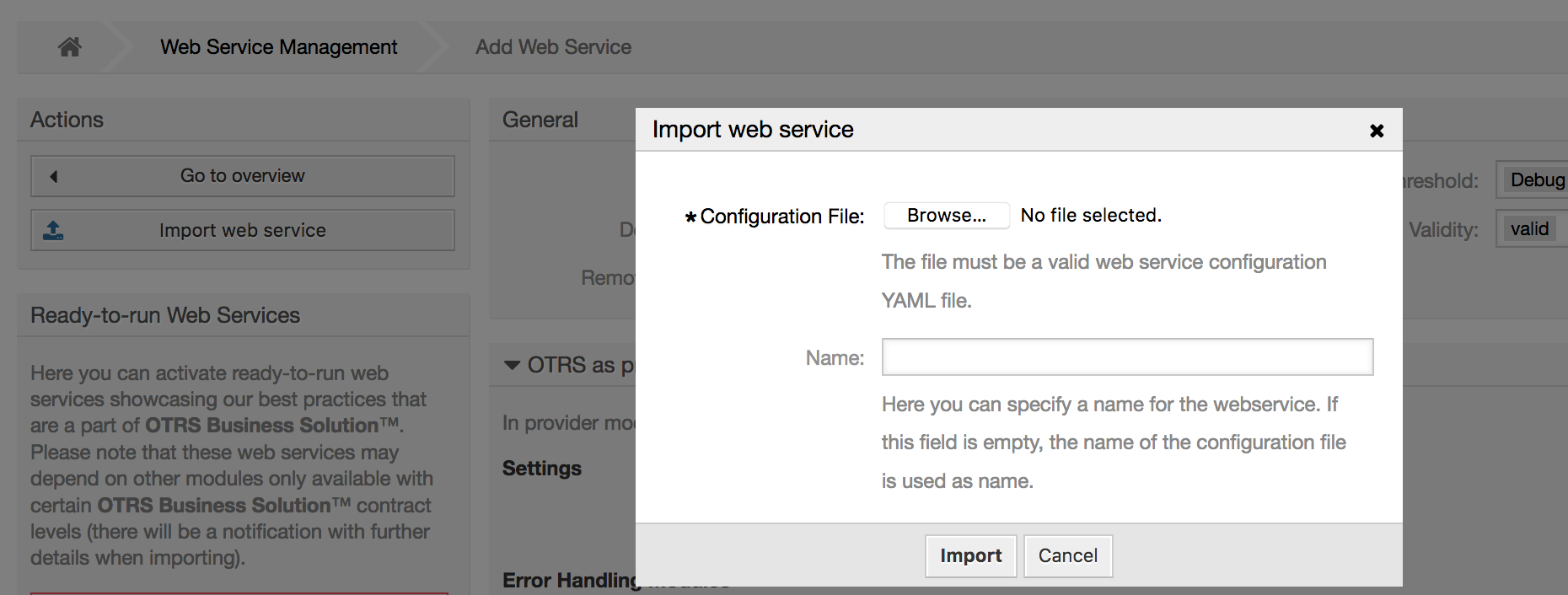The image size is (1568, 595).
Task: Click the Import button in dialog
Action: pyautogui.click(x=971, y=556)
